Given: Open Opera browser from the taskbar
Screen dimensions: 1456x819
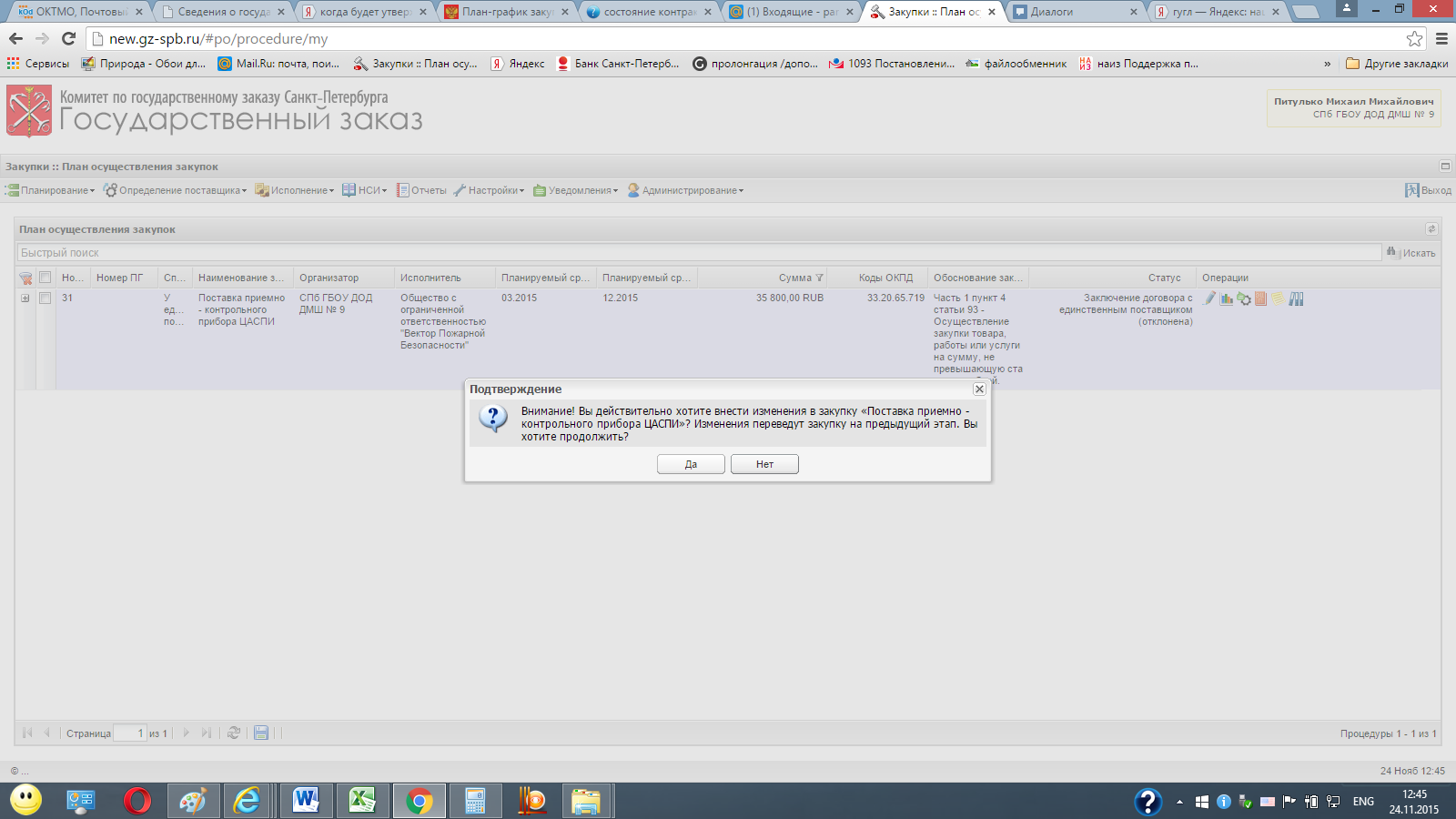Looking at the screenshot, I should point(137,801).
